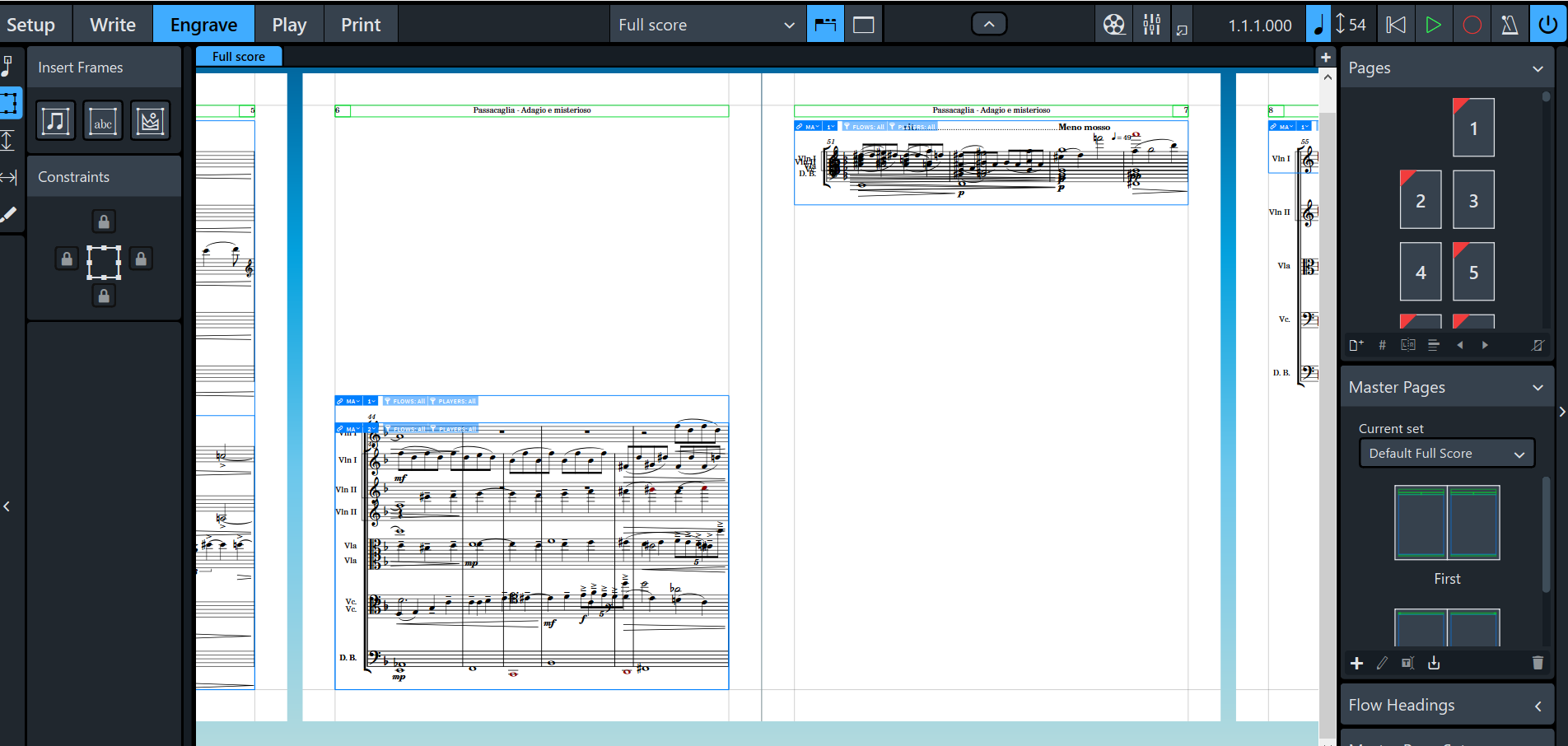Switch to Play mode
1568x746 pixels.
[x=289, y=25]
